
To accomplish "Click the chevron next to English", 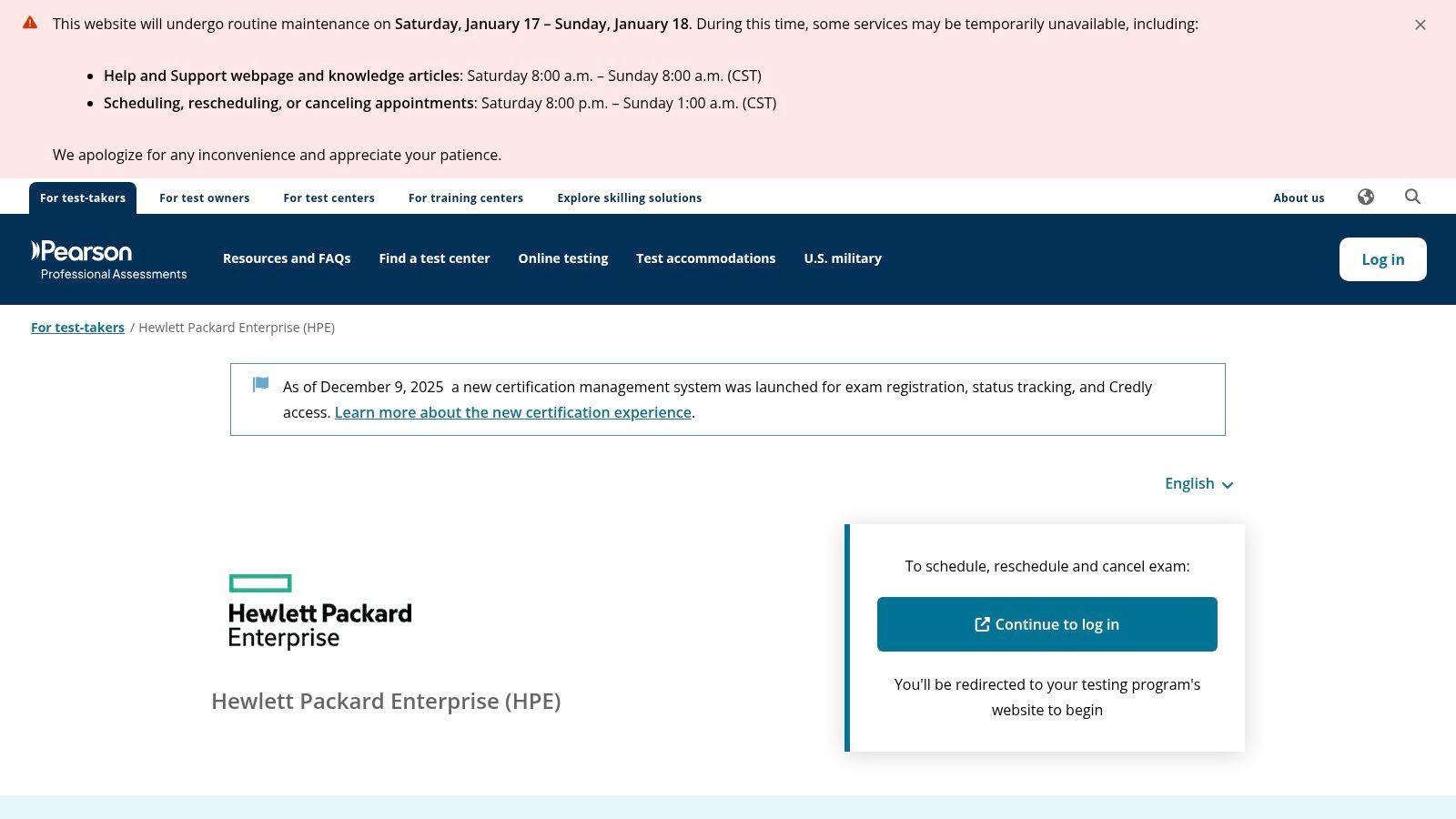I will point(1227,485).
